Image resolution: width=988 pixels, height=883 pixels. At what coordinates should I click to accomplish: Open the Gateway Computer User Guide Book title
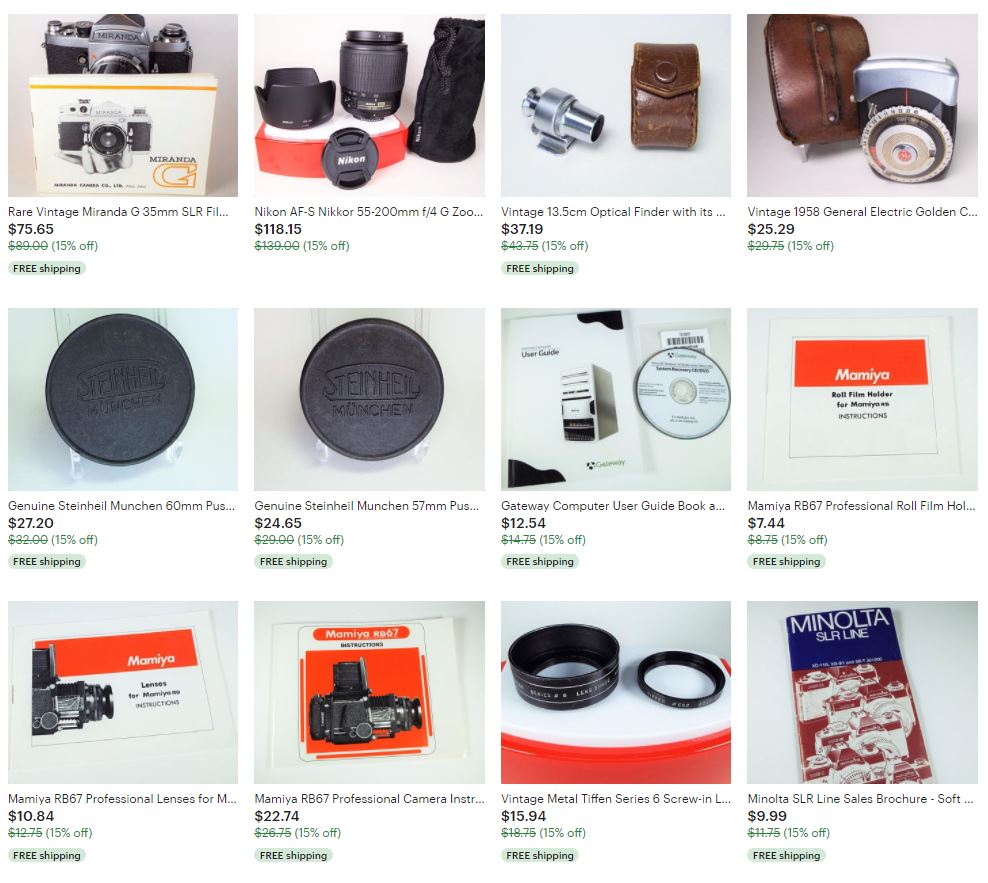pyautogui.click(x=613, y=505)
